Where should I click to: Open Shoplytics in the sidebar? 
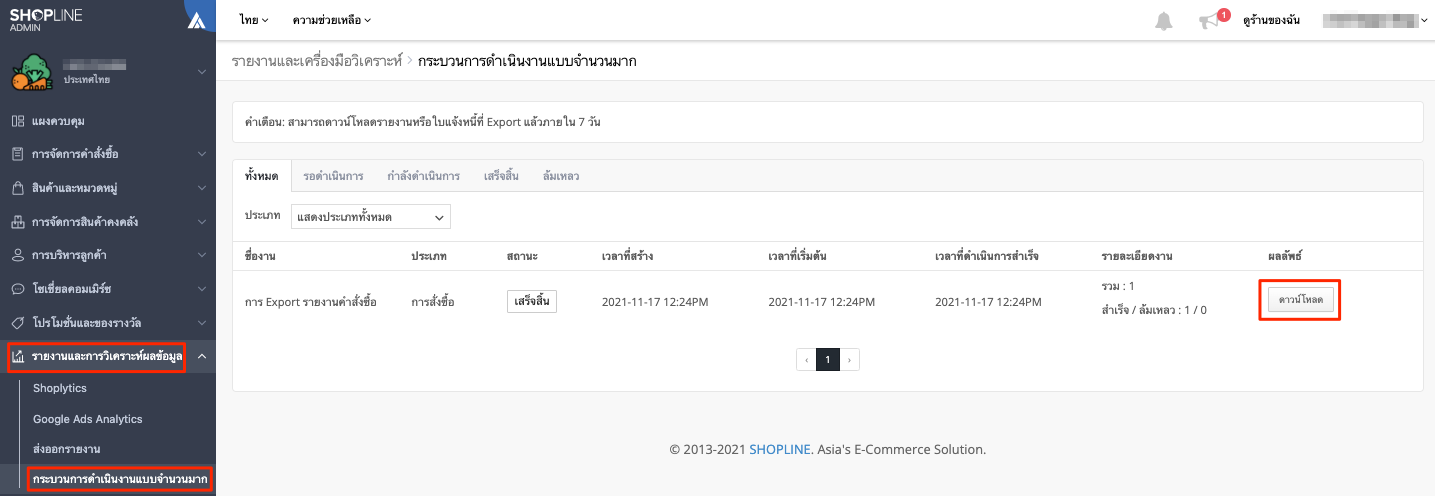pos(60,388)
